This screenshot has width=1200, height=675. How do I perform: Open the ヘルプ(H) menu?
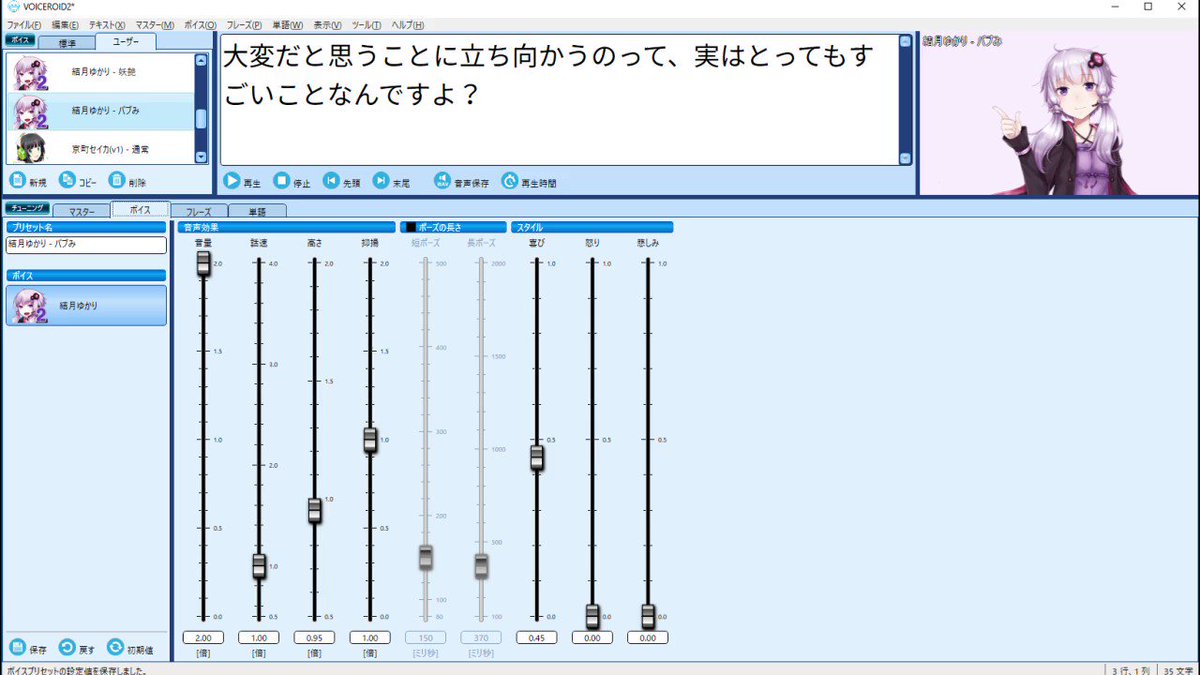[x=407, y=24]
